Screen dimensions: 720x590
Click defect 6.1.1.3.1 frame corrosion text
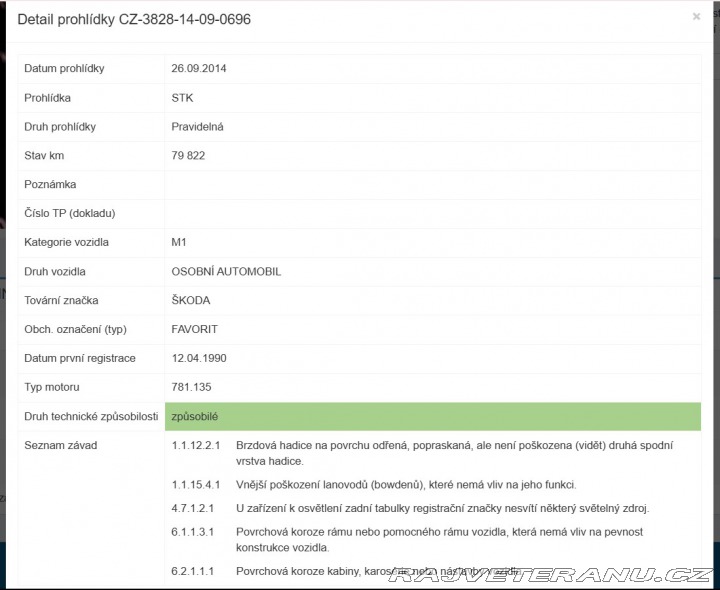439,539
